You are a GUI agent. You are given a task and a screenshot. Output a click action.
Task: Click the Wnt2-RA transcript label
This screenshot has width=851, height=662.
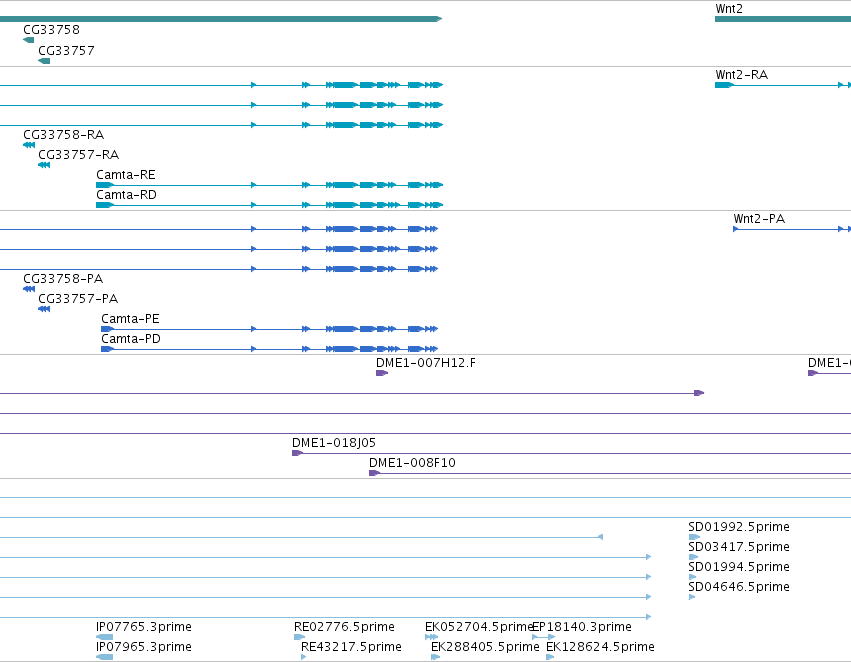741,75
